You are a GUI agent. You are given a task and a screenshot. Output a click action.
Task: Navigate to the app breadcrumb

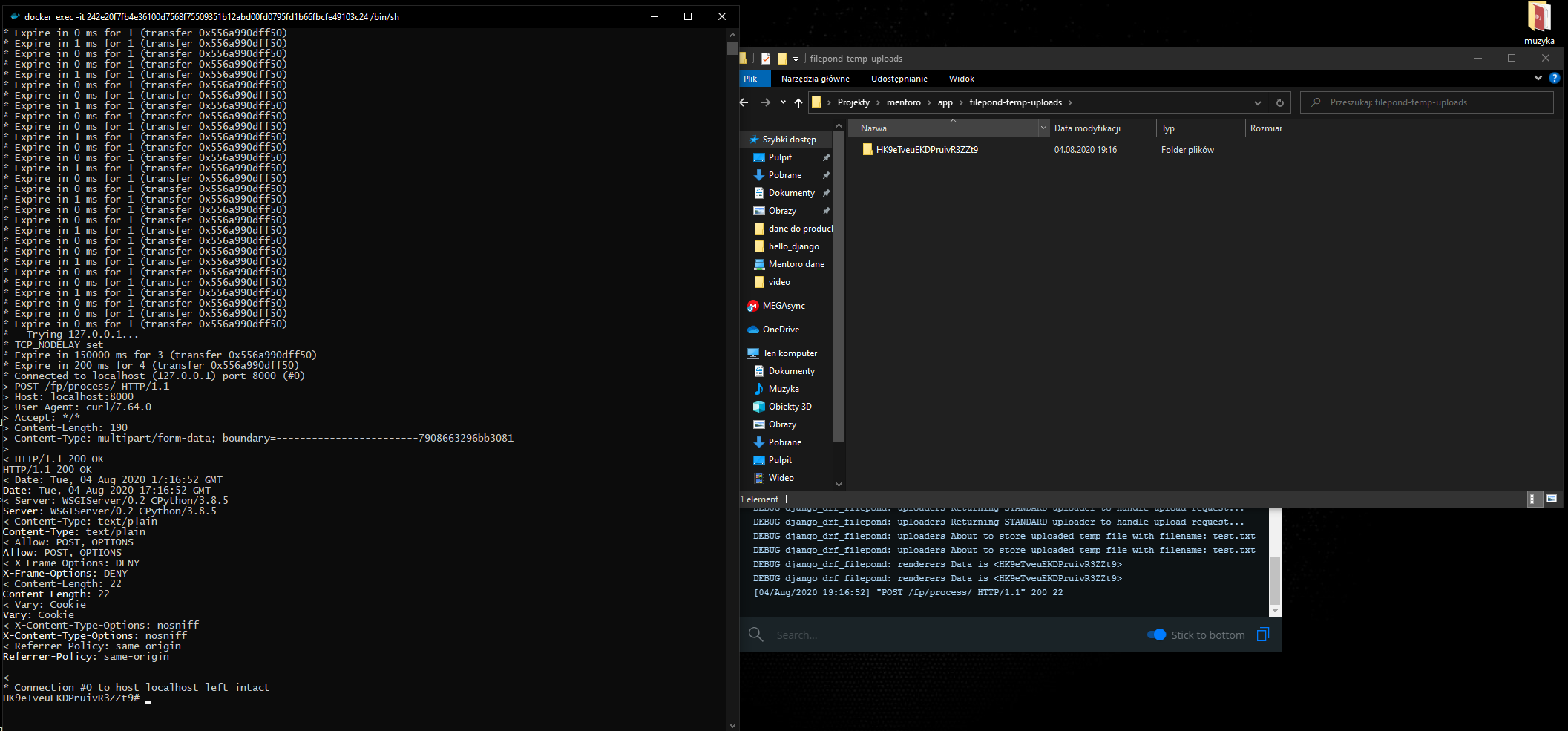click(945, 102)
